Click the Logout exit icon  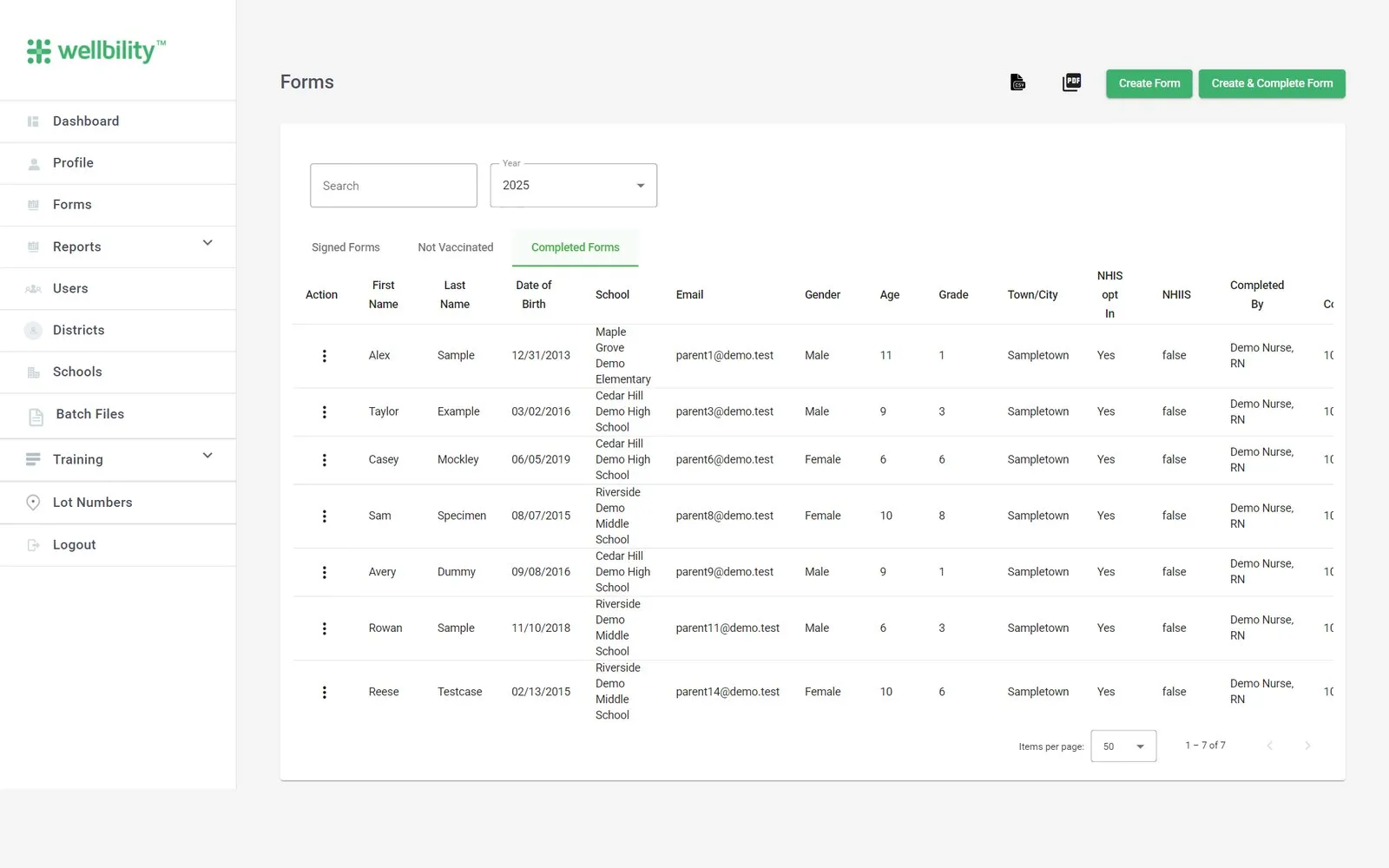(x=33, y=545)
